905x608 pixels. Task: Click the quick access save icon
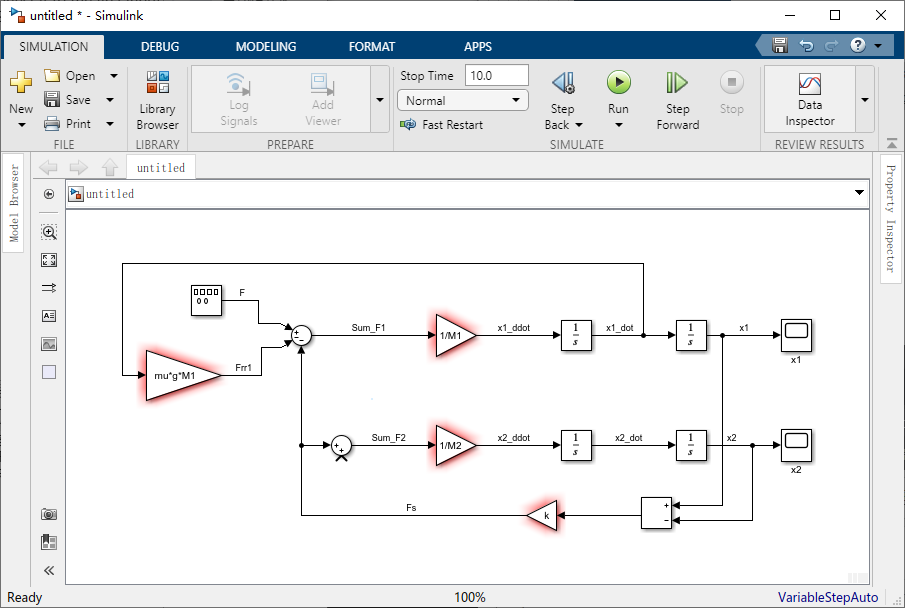coord(780,45)
